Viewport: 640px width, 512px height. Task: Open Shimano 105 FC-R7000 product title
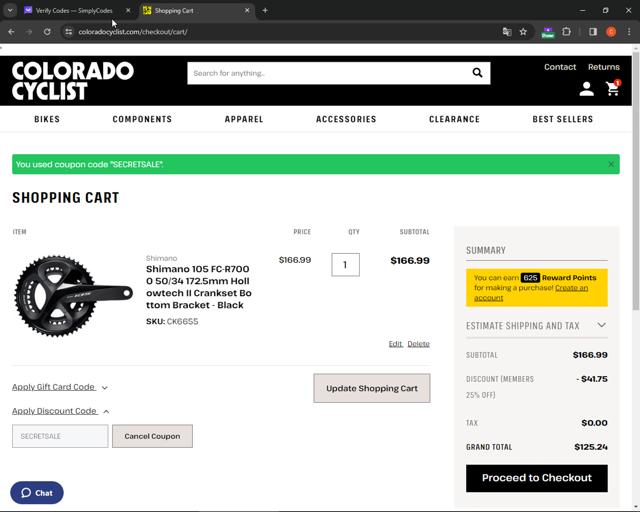point(199,287)
